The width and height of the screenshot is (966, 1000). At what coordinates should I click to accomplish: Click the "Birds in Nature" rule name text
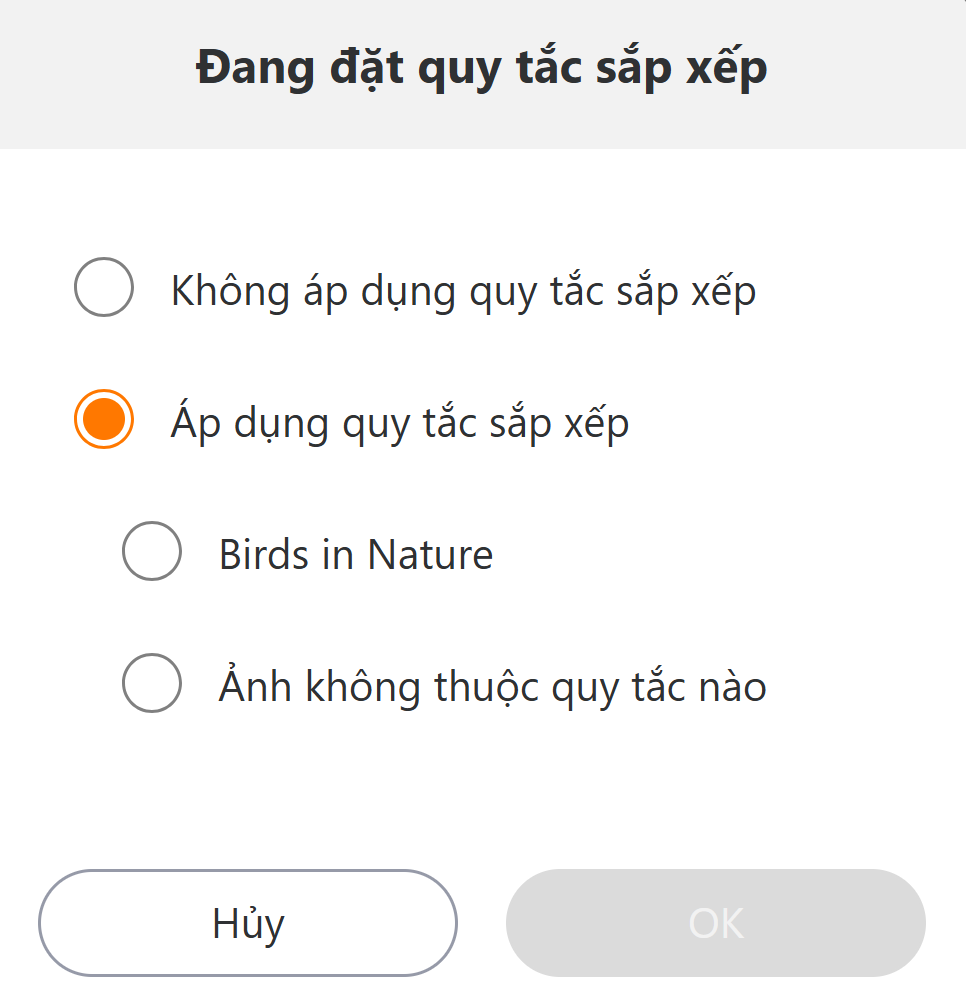tap(356, 554)
